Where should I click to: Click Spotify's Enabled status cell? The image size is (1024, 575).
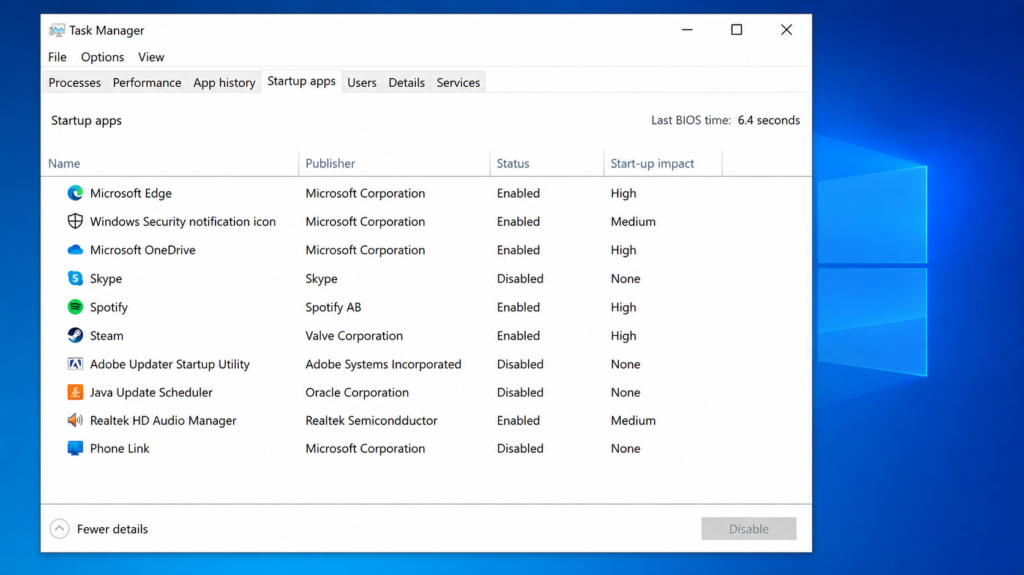click(518, 306)
